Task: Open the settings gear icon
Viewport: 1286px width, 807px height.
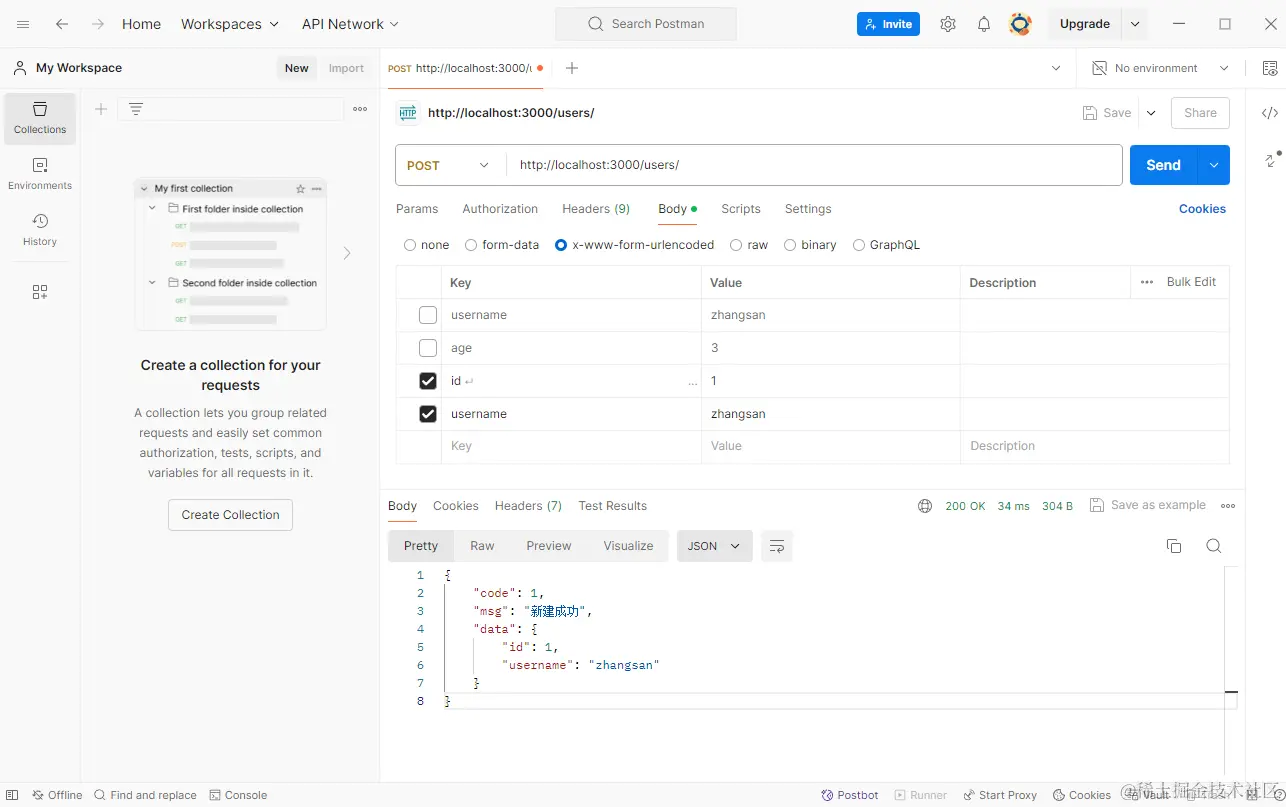Action: 948,24
